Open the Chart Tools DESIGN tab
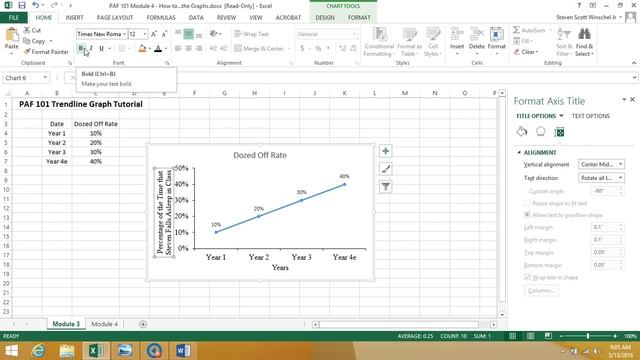 coord(325,18)
